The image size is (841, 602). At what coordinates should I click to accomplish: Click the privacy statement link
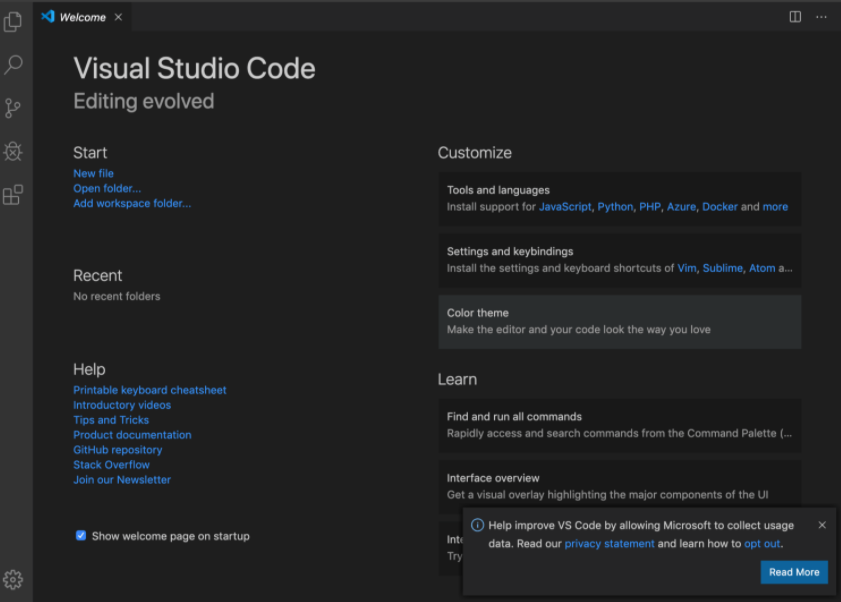(609, 544)
